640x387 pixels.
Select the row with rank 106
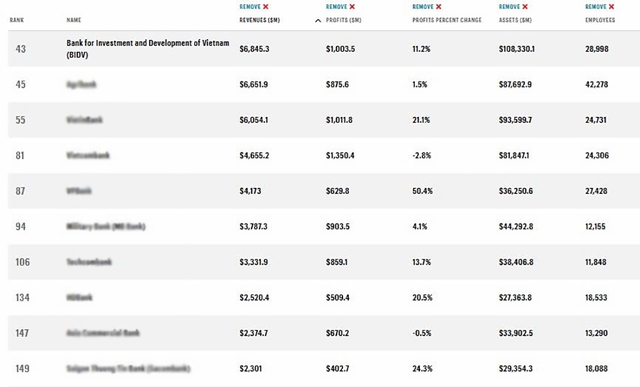(324, 262)
